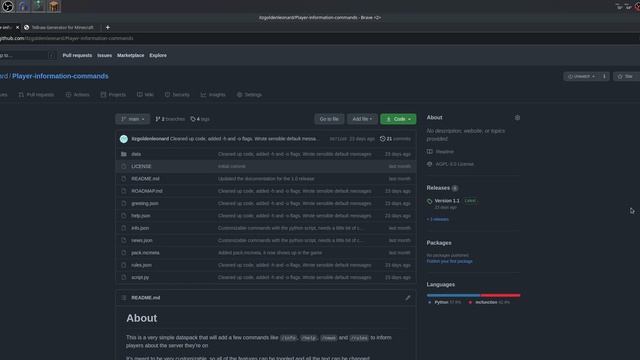Open the README outline list icon

(x=124, y=298)
